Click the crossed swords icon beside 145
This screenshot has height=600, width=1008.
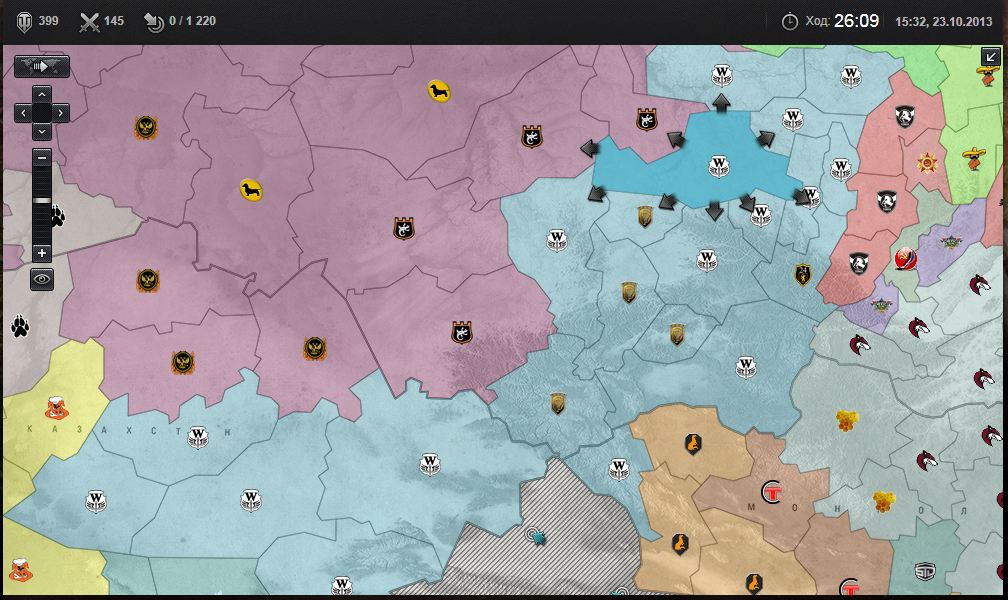(x=89, y=22)
